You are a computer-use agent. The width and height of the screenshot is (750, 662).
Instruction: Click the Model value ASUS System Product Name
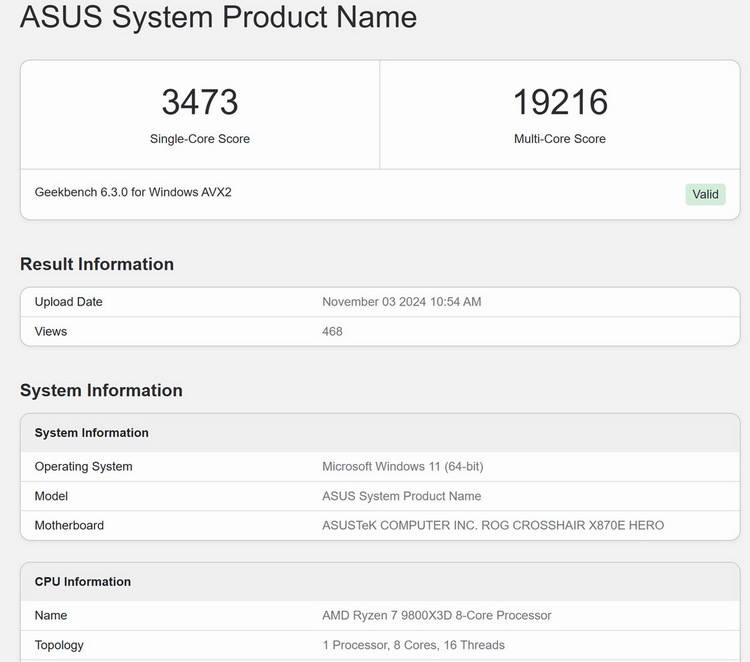pyautogui.click(x=401, y=496)
